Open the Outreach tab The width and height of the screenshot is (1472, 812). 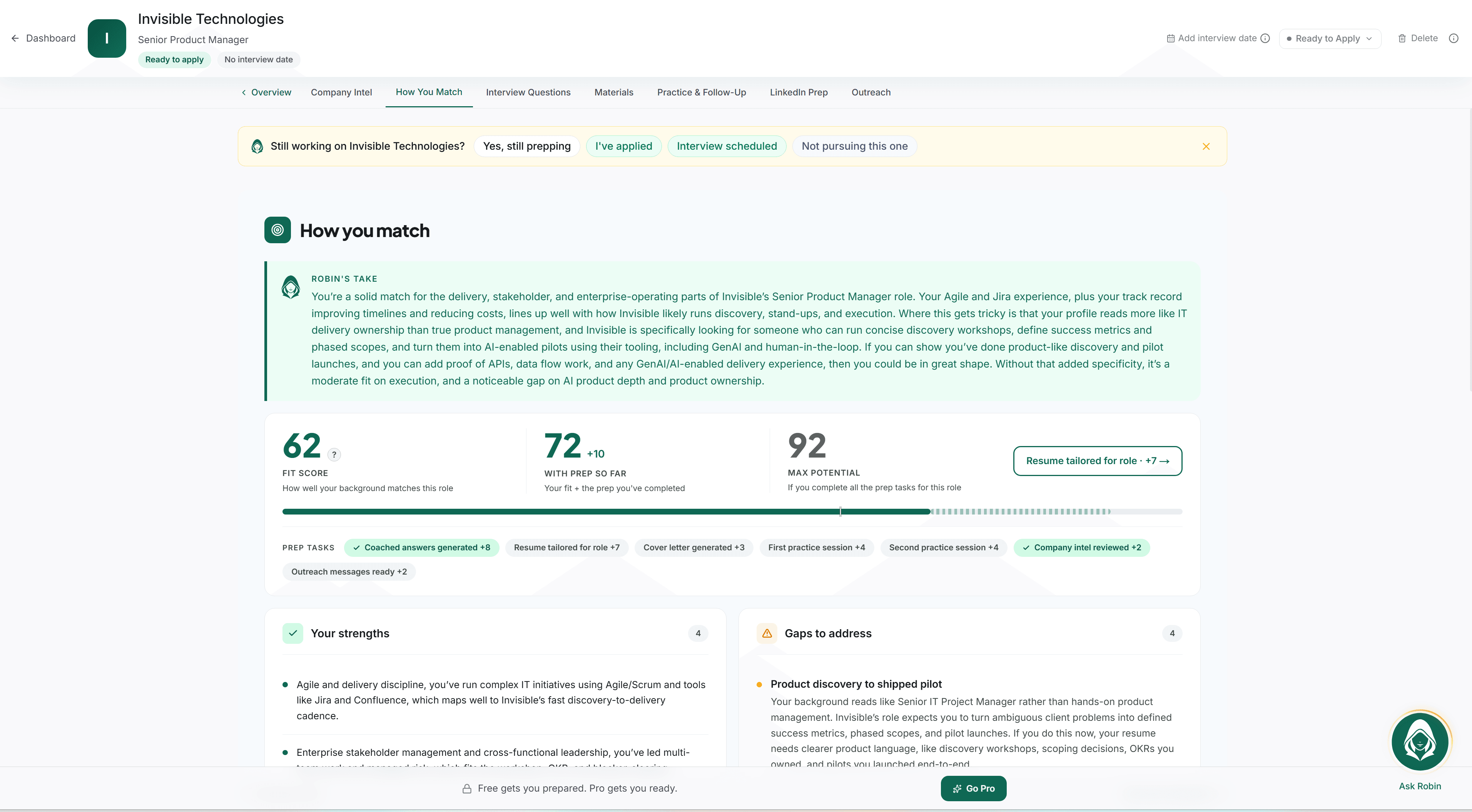tap(871, 92)
